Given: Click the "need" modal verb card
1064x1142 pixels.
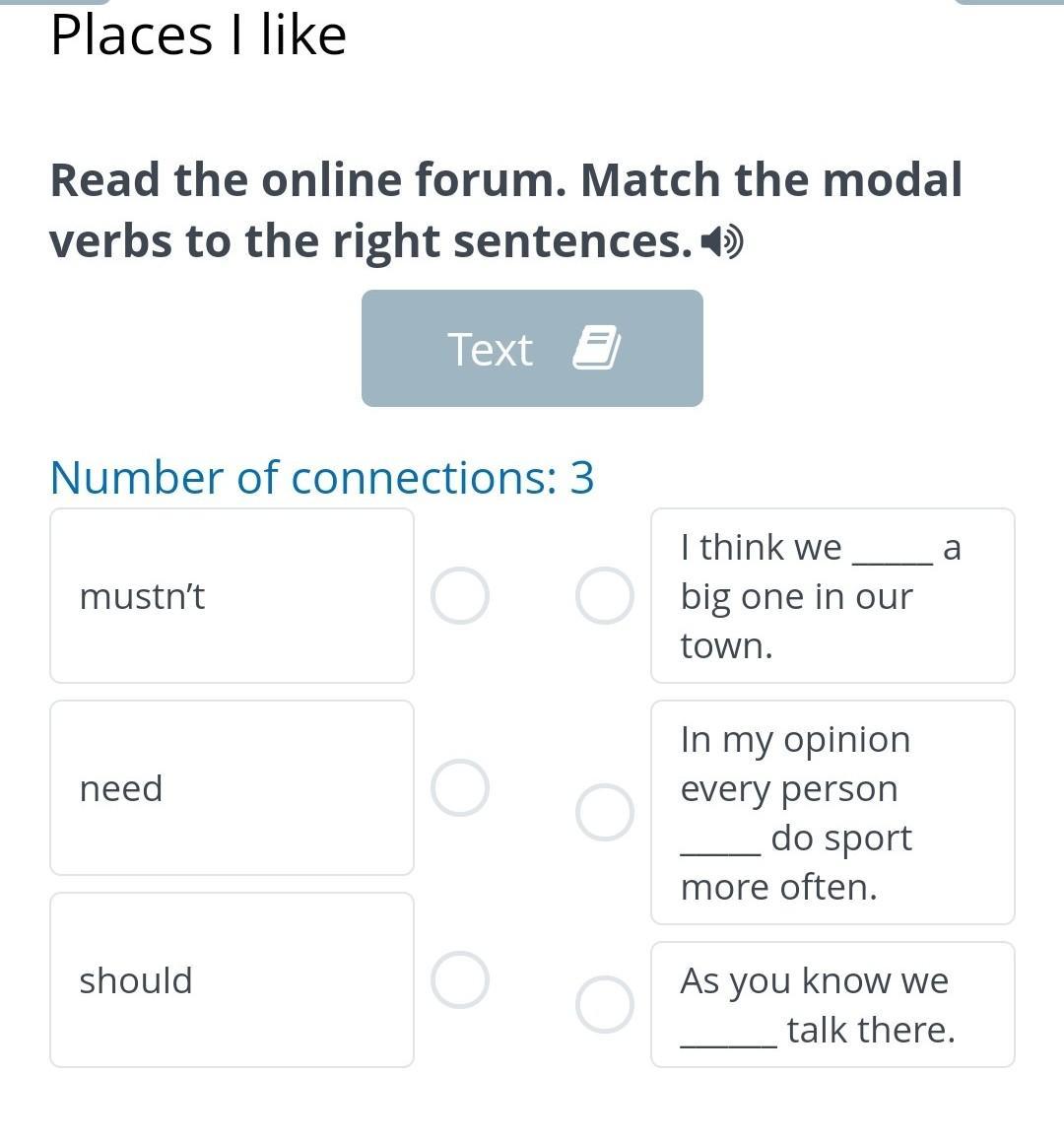Looking at the screenshot, I should pyautogui.click(x=232, y=787).
